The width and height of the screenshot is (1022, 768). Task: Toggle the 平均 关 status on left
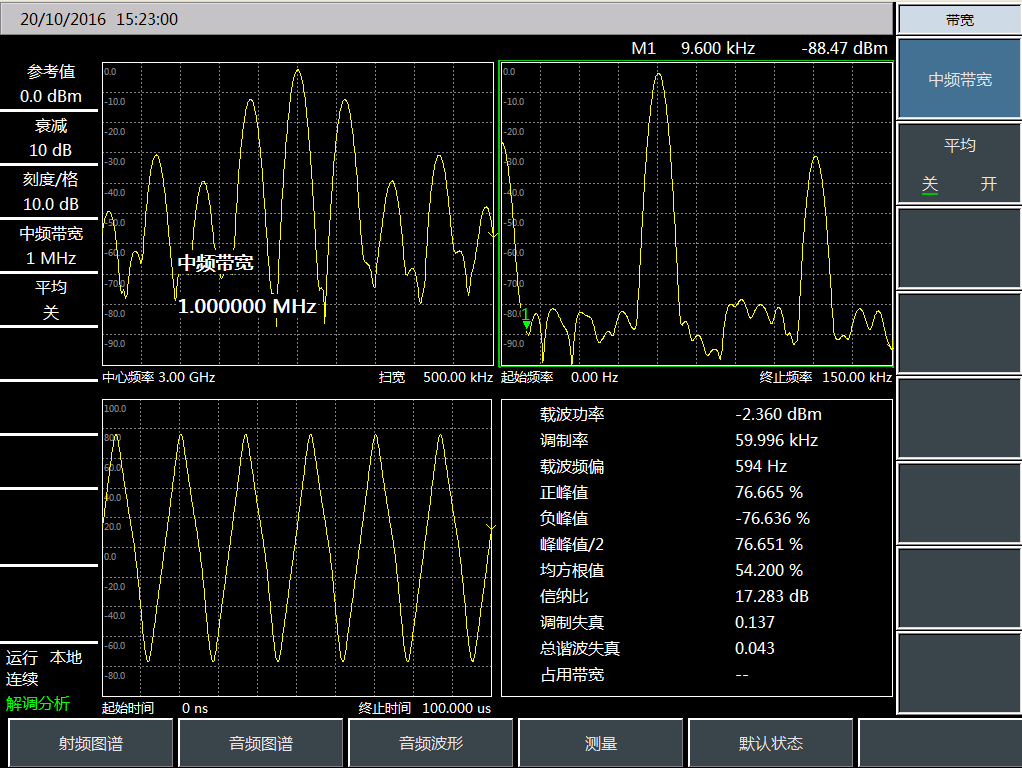click(x=51, y=300)
